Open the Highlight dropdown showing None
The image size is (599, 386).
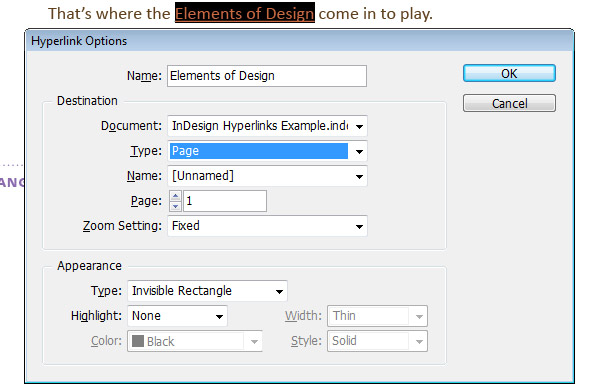click(x=177, y=316)
